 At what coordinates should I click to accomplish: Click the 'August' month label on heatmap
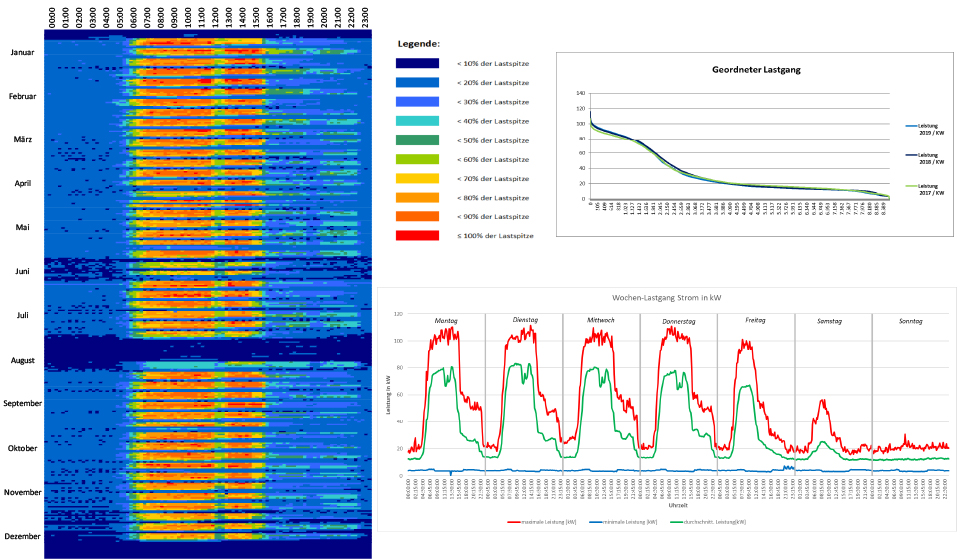click(23, 360)
